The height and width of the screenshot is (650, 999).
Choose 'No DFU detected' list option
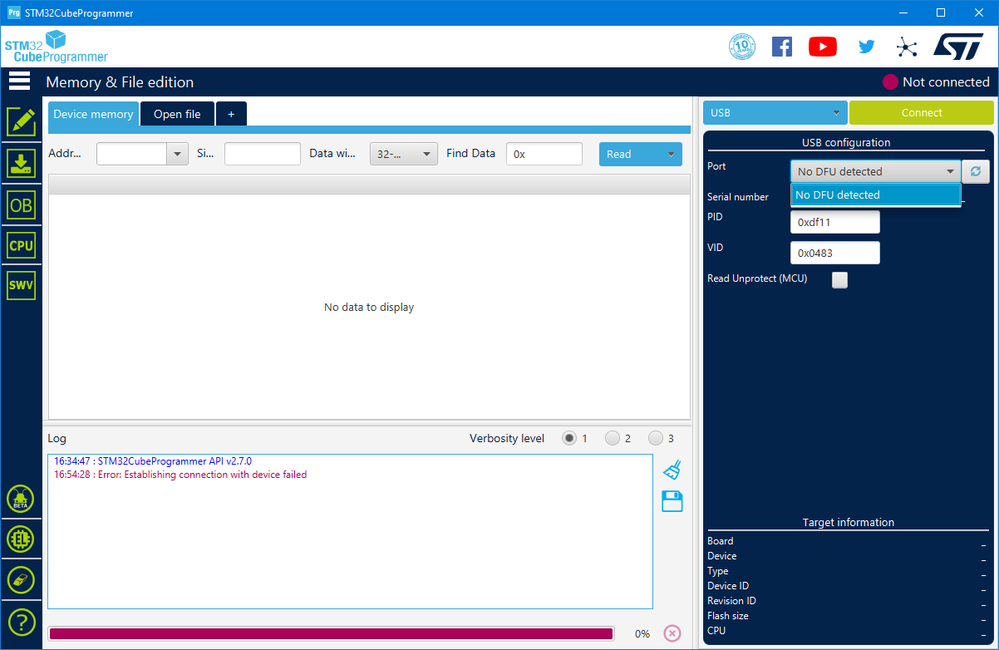pos(875,195)
